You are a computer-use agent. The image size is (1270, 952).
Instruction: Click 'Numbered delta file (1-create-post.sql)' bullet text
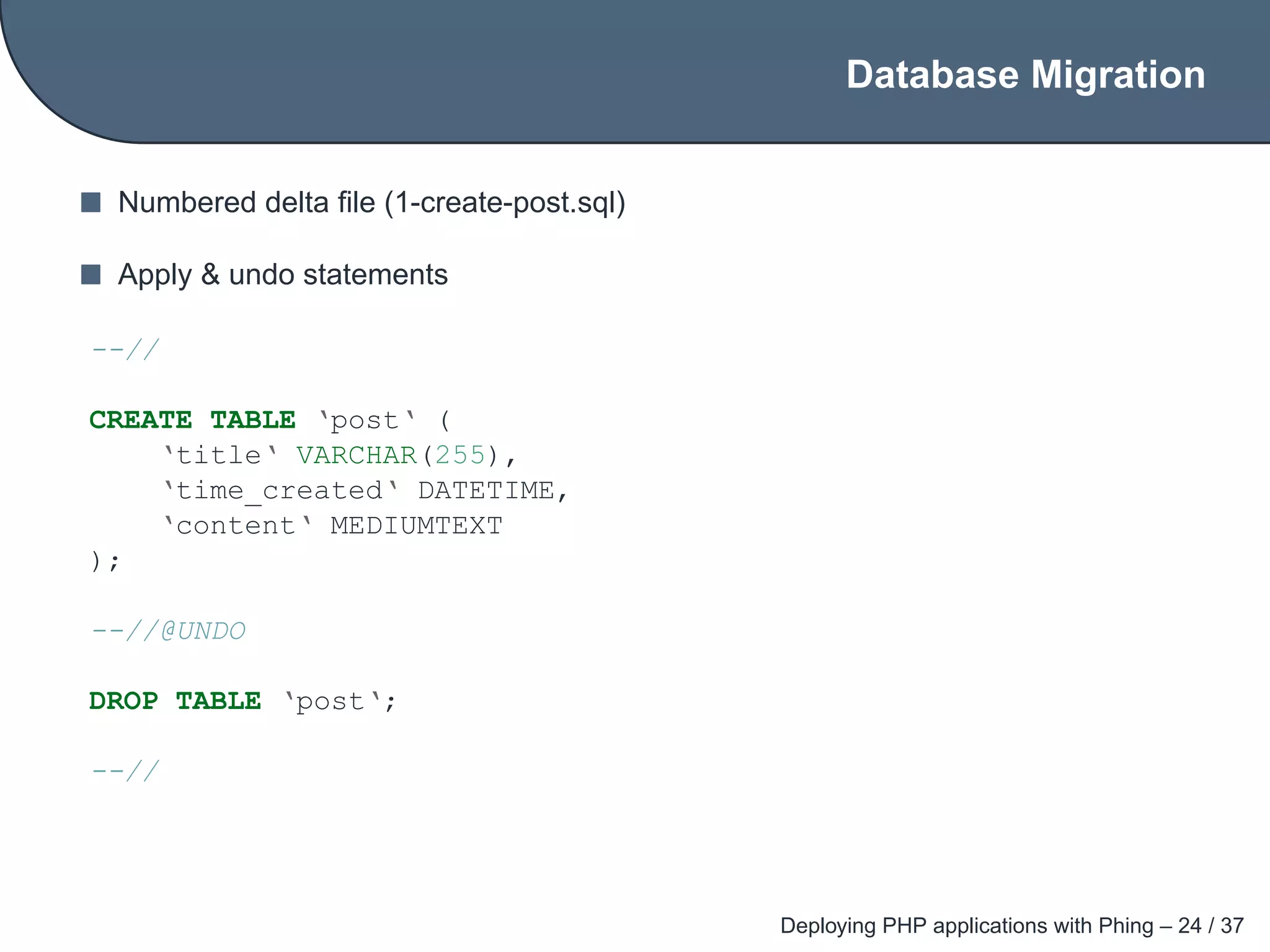click(x=371, y=203)
